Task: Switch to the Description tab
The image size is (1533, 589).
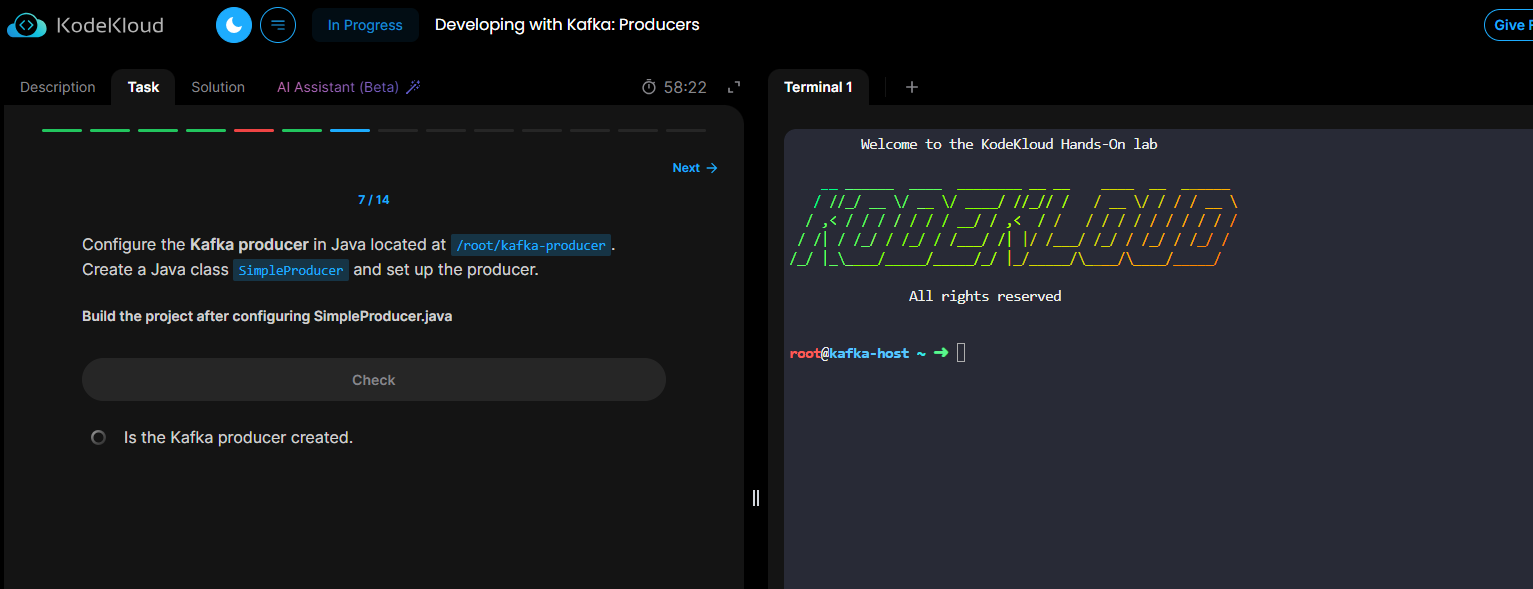Action: pos(58,87)
